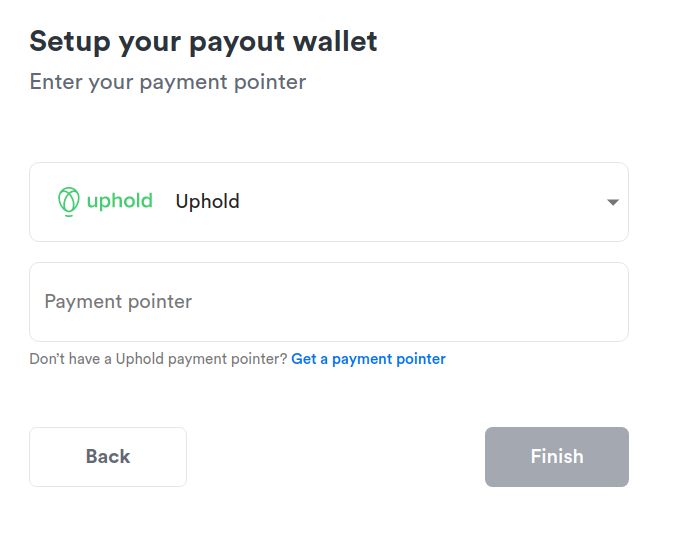Image resolution: width=682 pixels, height=538 pixels.
Task: Click the blank middle area of the wallet selector
Action: [420, 202]
